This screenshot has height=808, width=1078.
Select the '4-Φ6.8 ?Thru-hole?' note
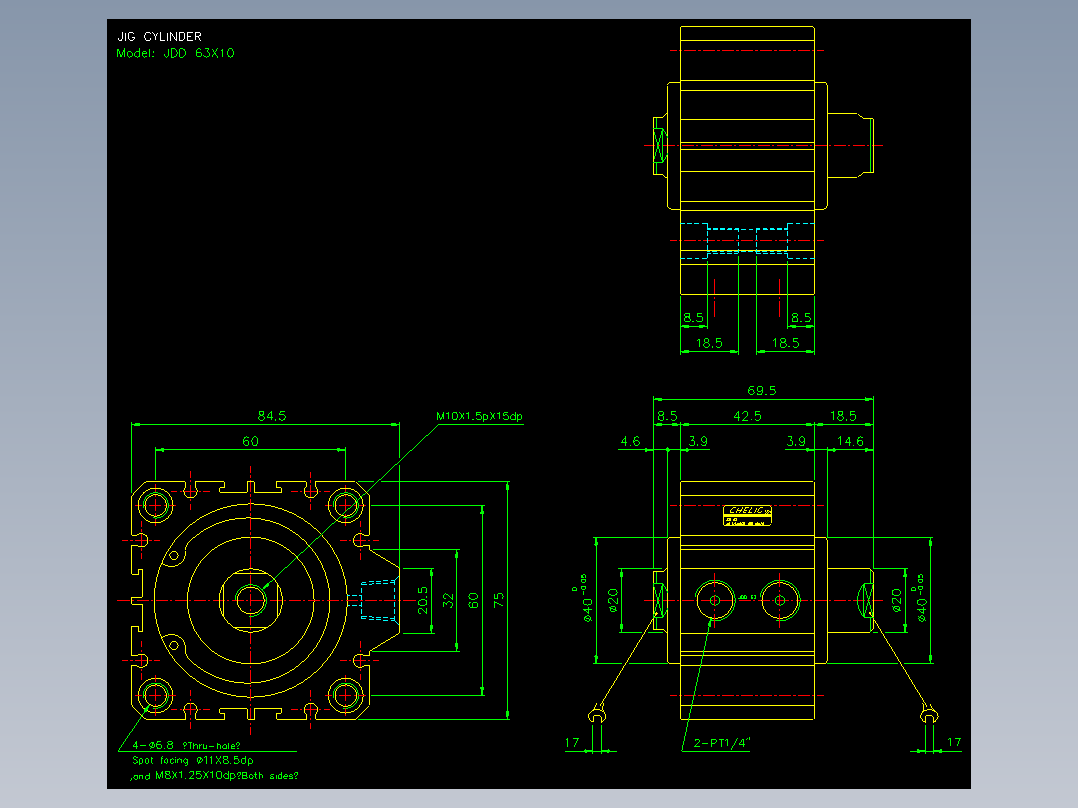tap(186, 745)
